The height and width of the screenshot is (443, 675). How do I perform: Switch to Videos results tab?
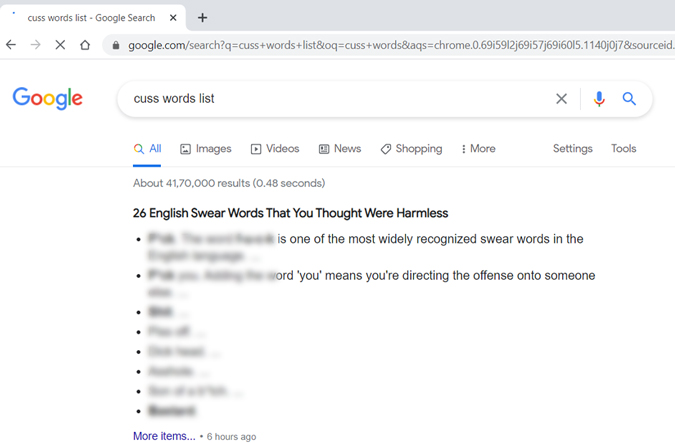pyautogui.click(x=275, y=149)
